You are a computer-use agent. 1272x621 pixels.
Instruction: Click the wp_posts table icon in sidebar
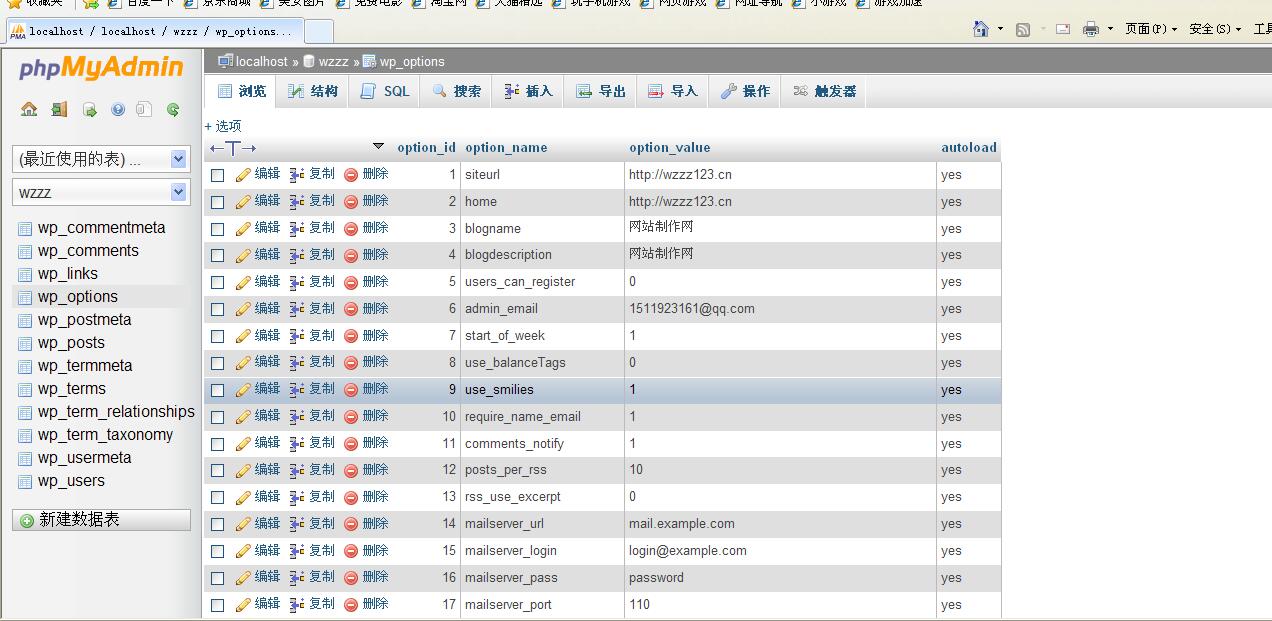(x=25, y=343)
